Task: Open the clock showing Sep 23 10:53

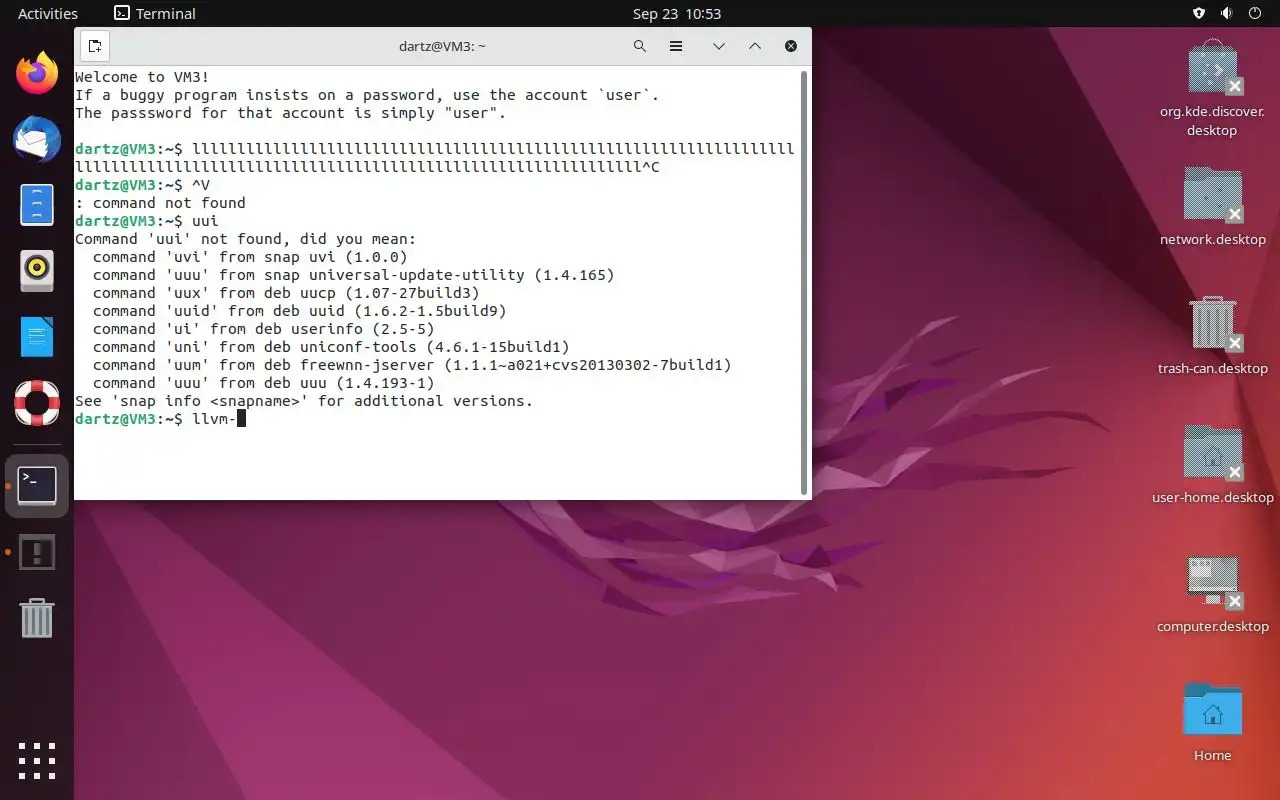Action: [677, 14]
